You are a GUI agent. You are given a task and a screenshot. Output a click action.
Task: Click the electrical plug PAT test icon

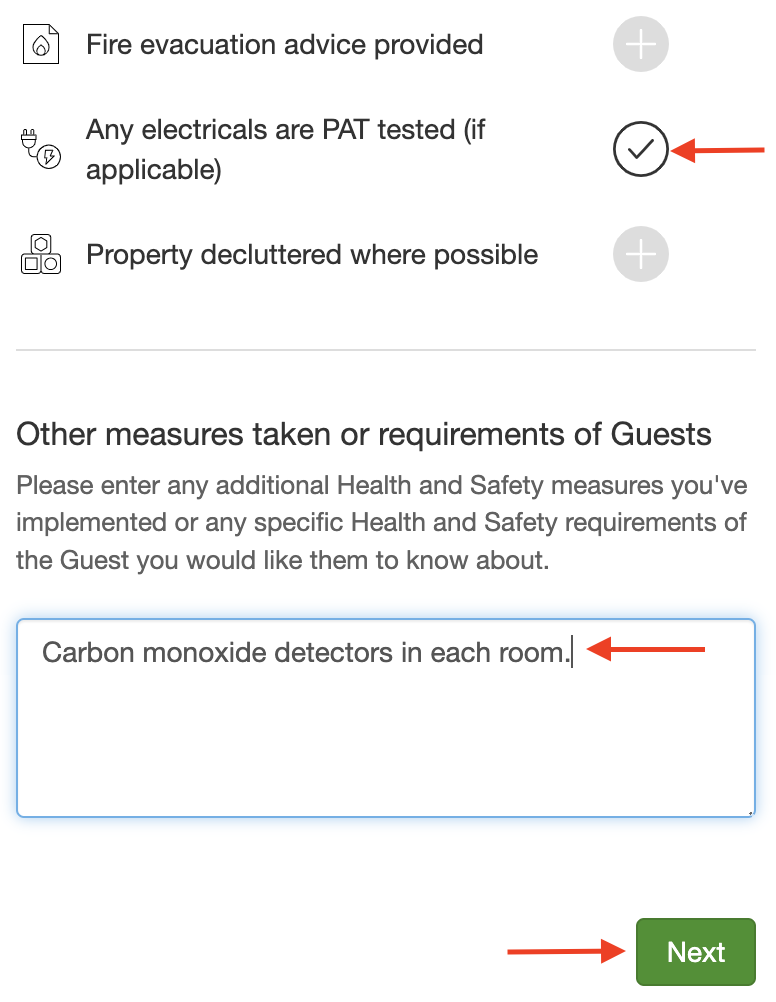[41, 149]
